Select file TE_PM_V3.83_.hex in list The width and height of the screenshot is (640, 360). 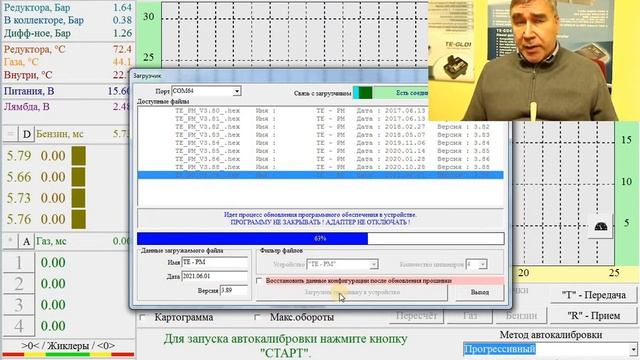pyautogui.click(x=320, y=135)
